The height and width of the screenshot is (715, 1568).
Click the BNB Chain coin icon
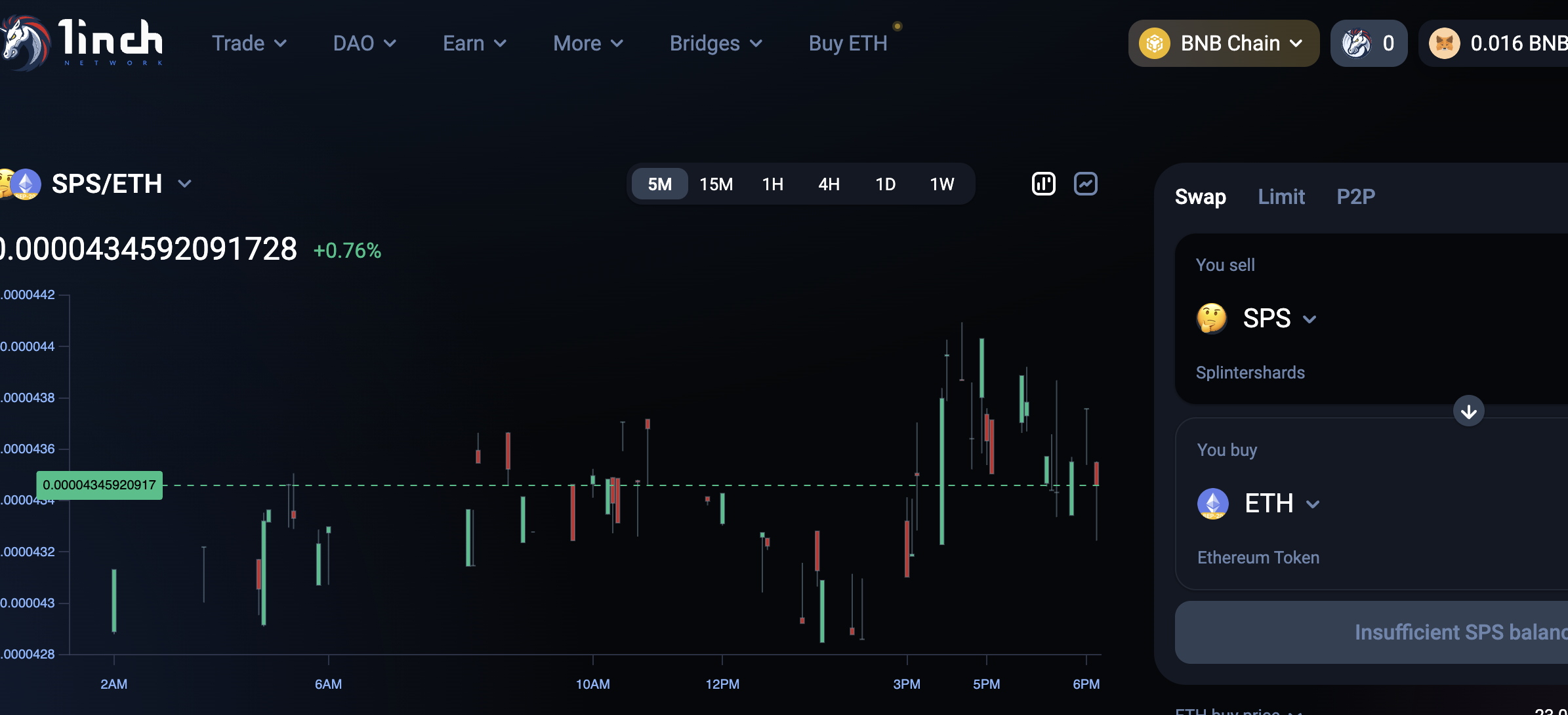pyautogui.click(x=1155, y=43)
